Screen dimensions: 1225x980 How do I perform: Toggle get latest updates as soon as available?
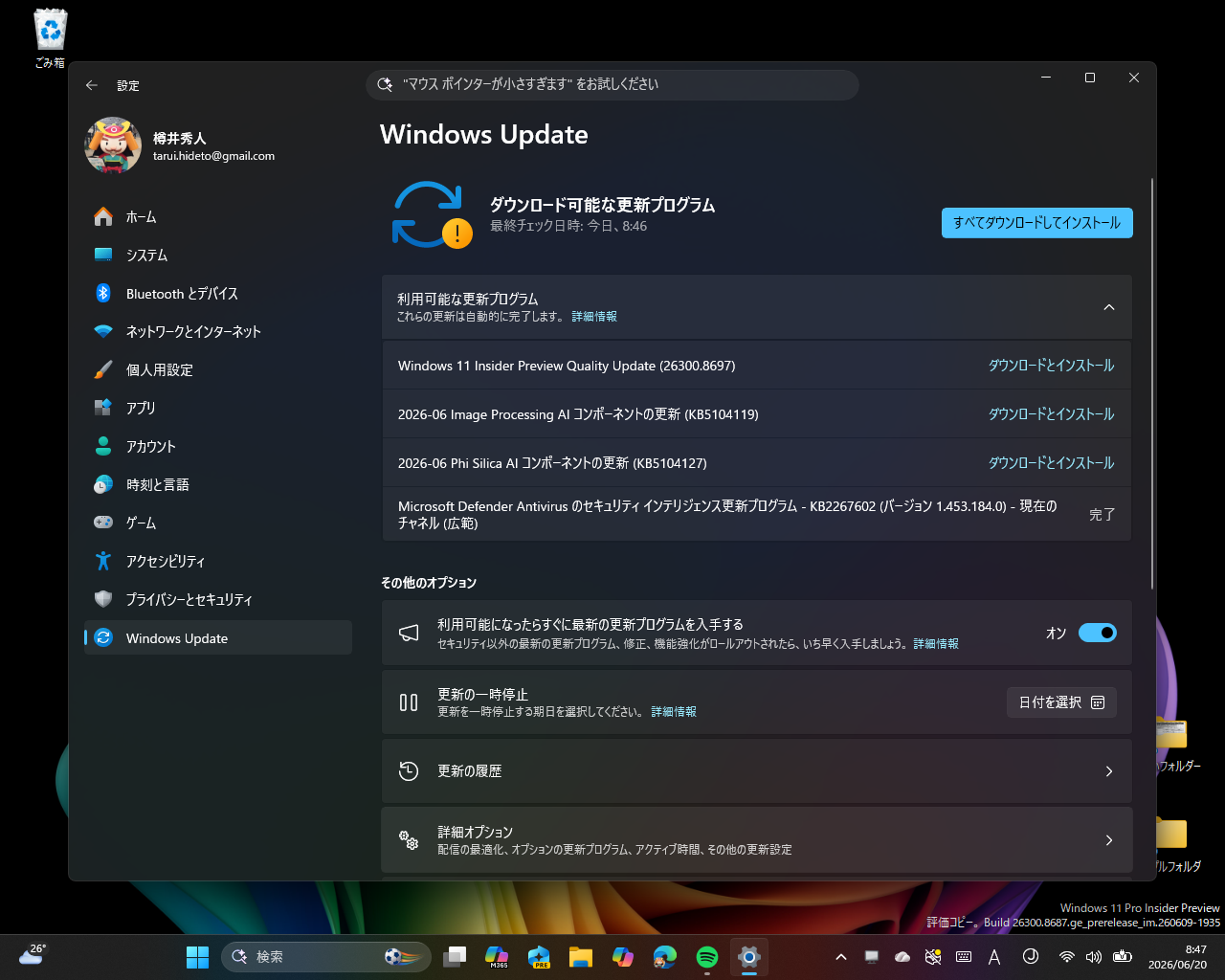[1098, 633]
